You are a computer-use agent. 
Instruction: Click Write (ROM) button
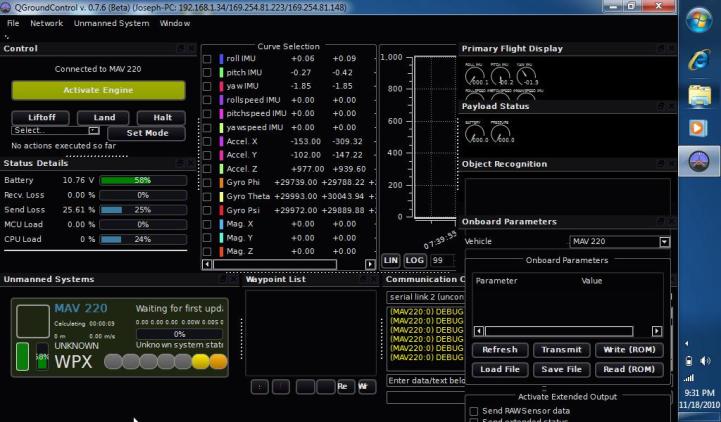pos(629,350)
